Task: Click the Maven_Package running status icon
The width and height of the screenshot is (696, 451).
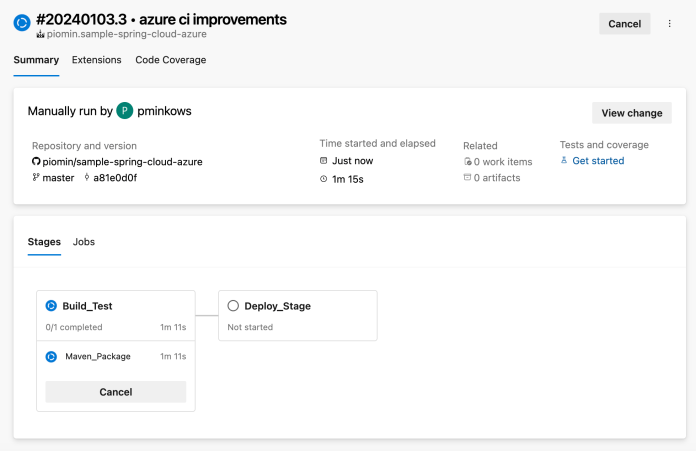Action: [51, 356]
